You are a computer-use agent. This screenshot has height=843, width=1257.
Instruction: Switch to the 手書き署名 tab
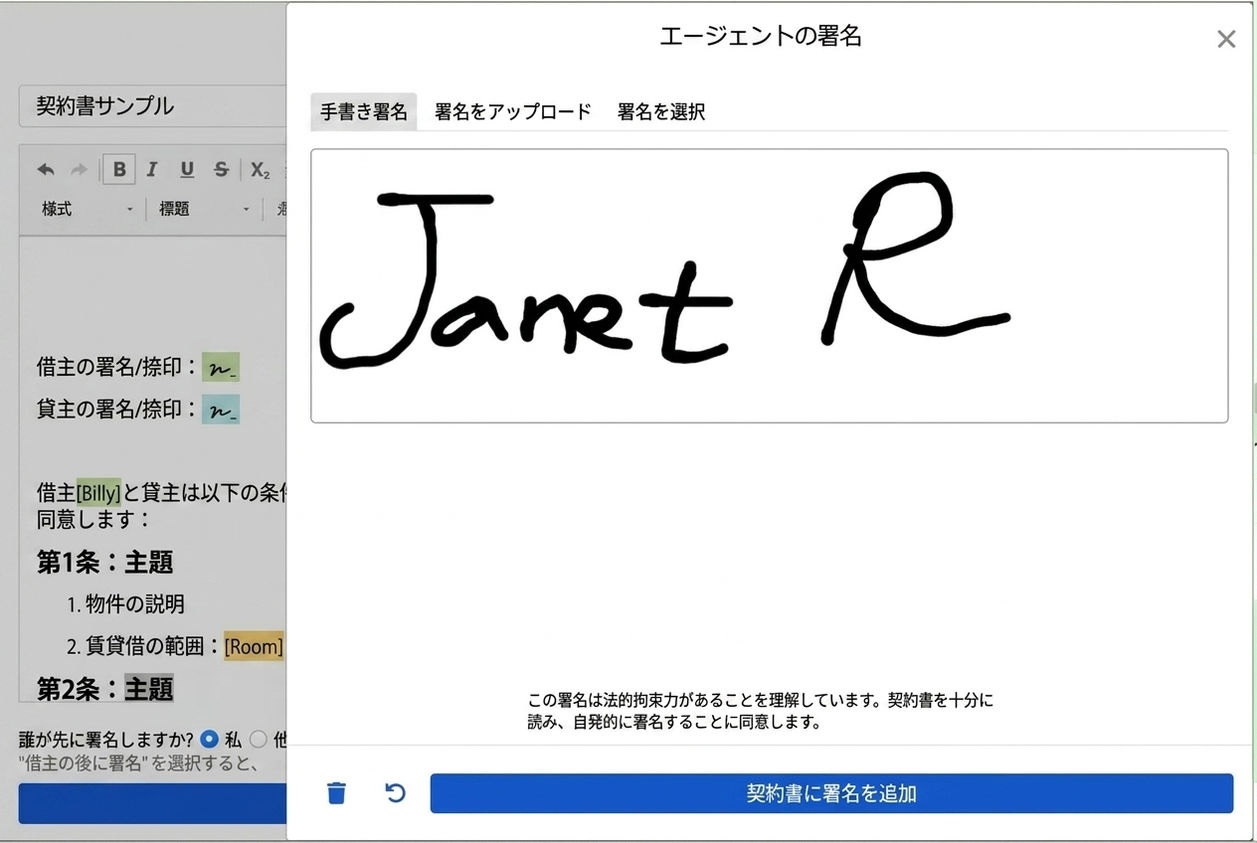364,112
